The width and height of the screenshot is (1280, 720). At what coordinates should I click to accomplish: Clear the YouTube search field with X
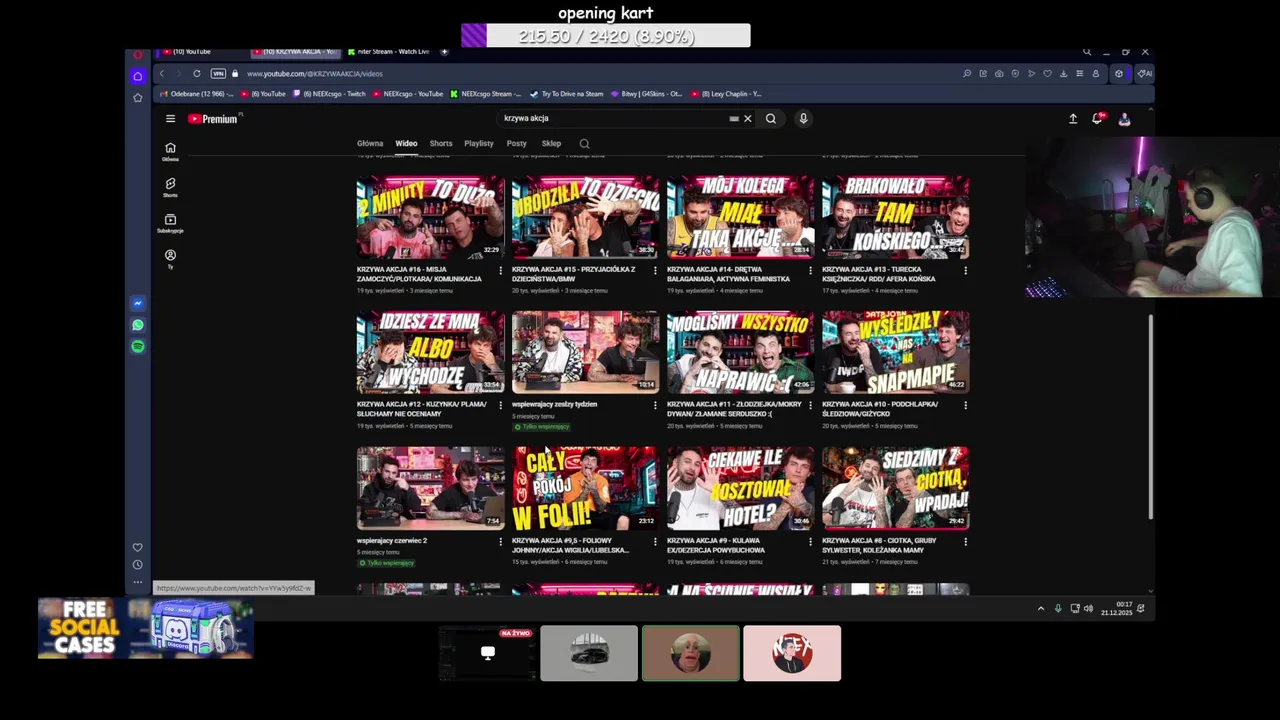(747, 118)
